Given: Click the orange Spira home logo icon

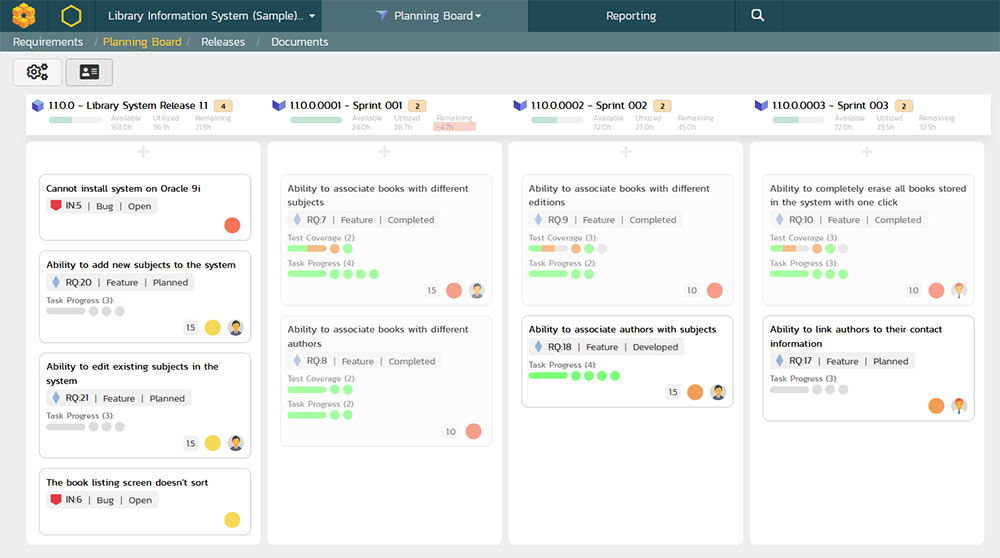Looking at the screenshot, I should 24,16.
